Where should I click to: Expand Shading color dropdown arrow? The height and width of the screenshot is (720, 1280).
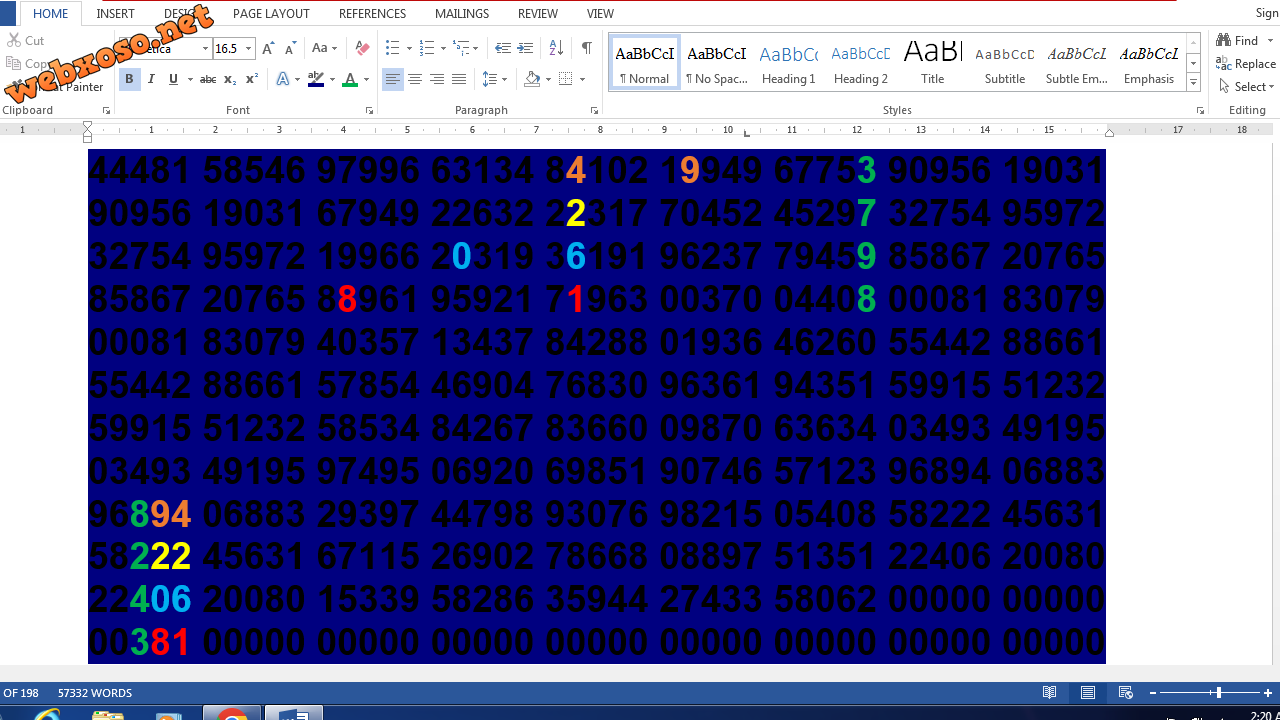click(x=548, y=79)
